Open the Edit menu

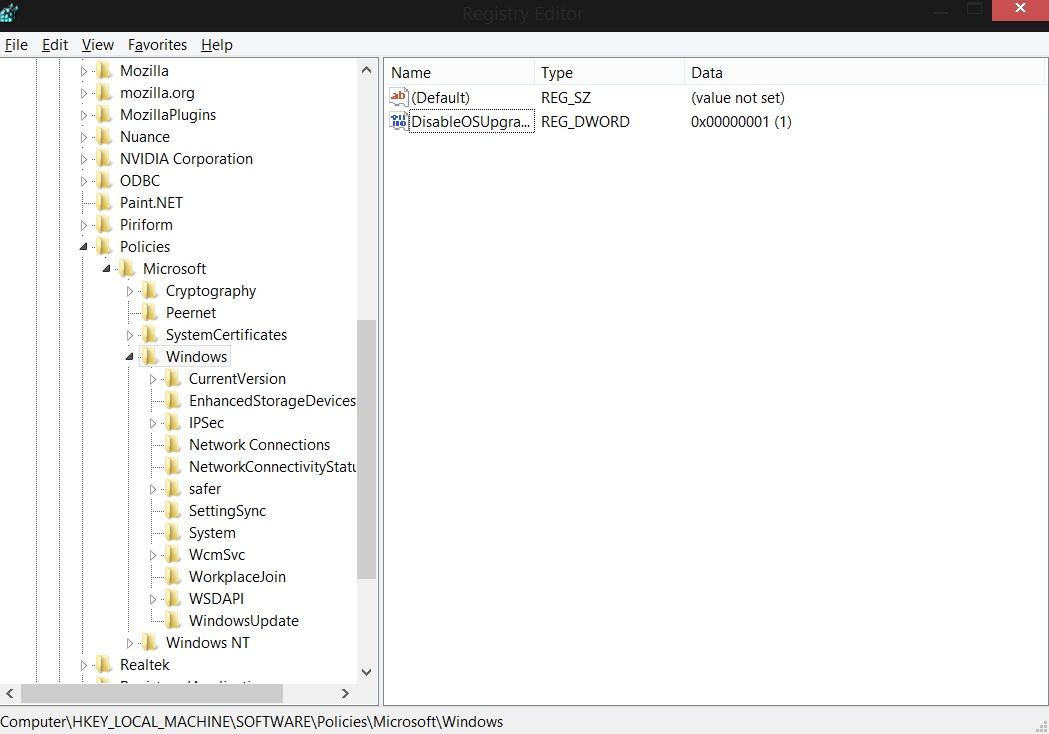click(55, 45)
